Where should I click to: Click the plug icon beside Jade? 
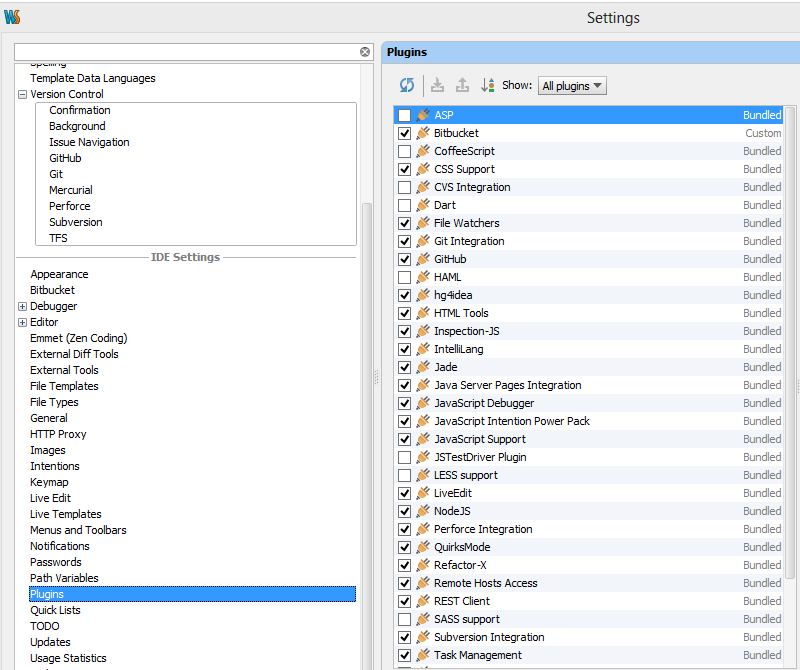423,367
